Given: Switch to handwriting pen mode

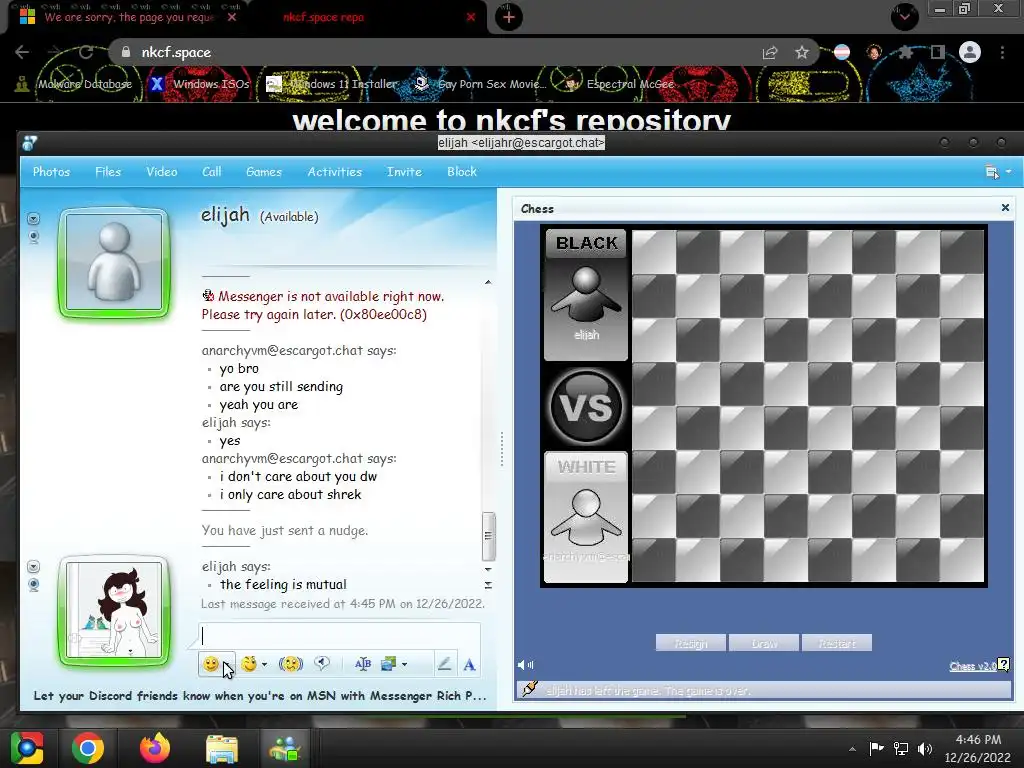Looking at the screenshot, I should pyautogui.click(x=444, y=664).
